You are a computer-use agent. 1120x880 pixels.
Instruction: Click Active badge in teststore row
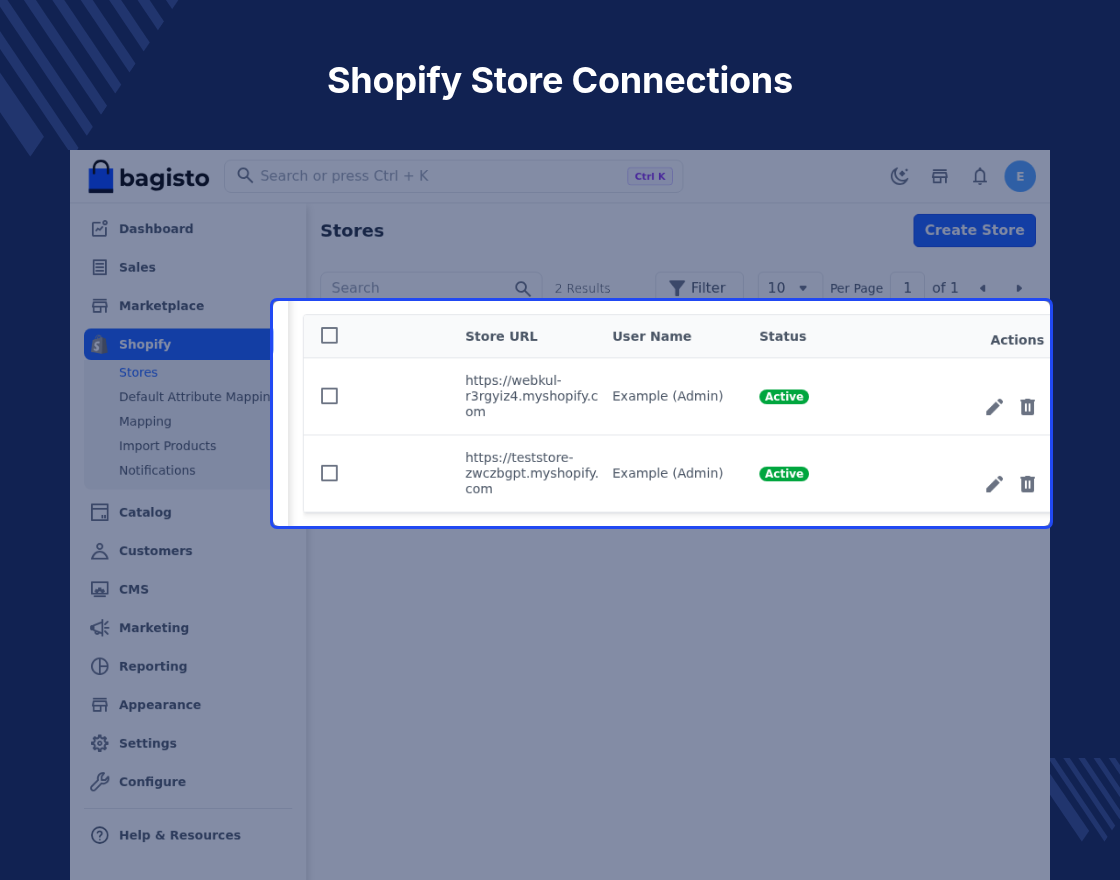coord(784,474)
